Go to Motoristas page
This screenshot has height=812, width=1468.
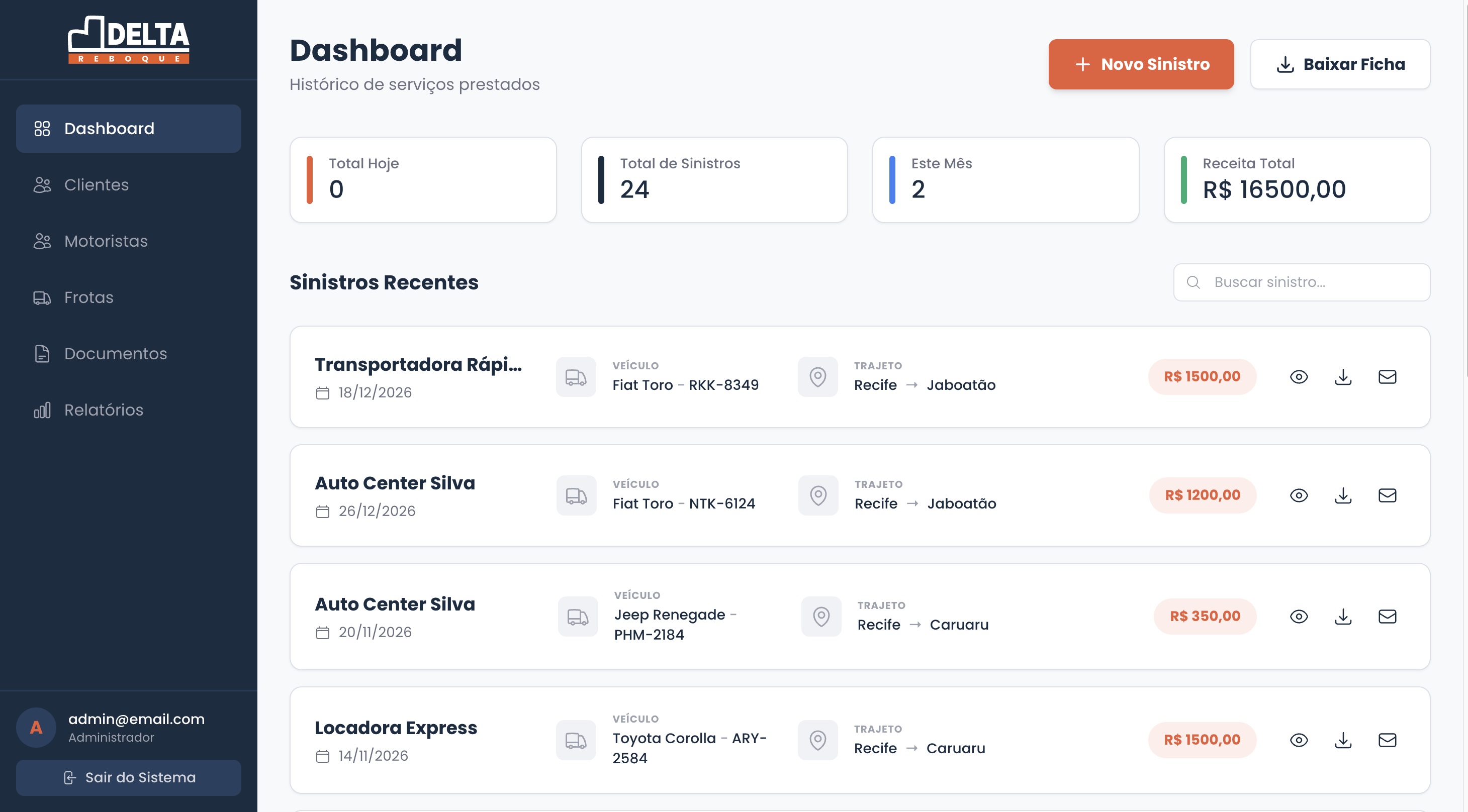pyautogui.click(x=106, y=241)
